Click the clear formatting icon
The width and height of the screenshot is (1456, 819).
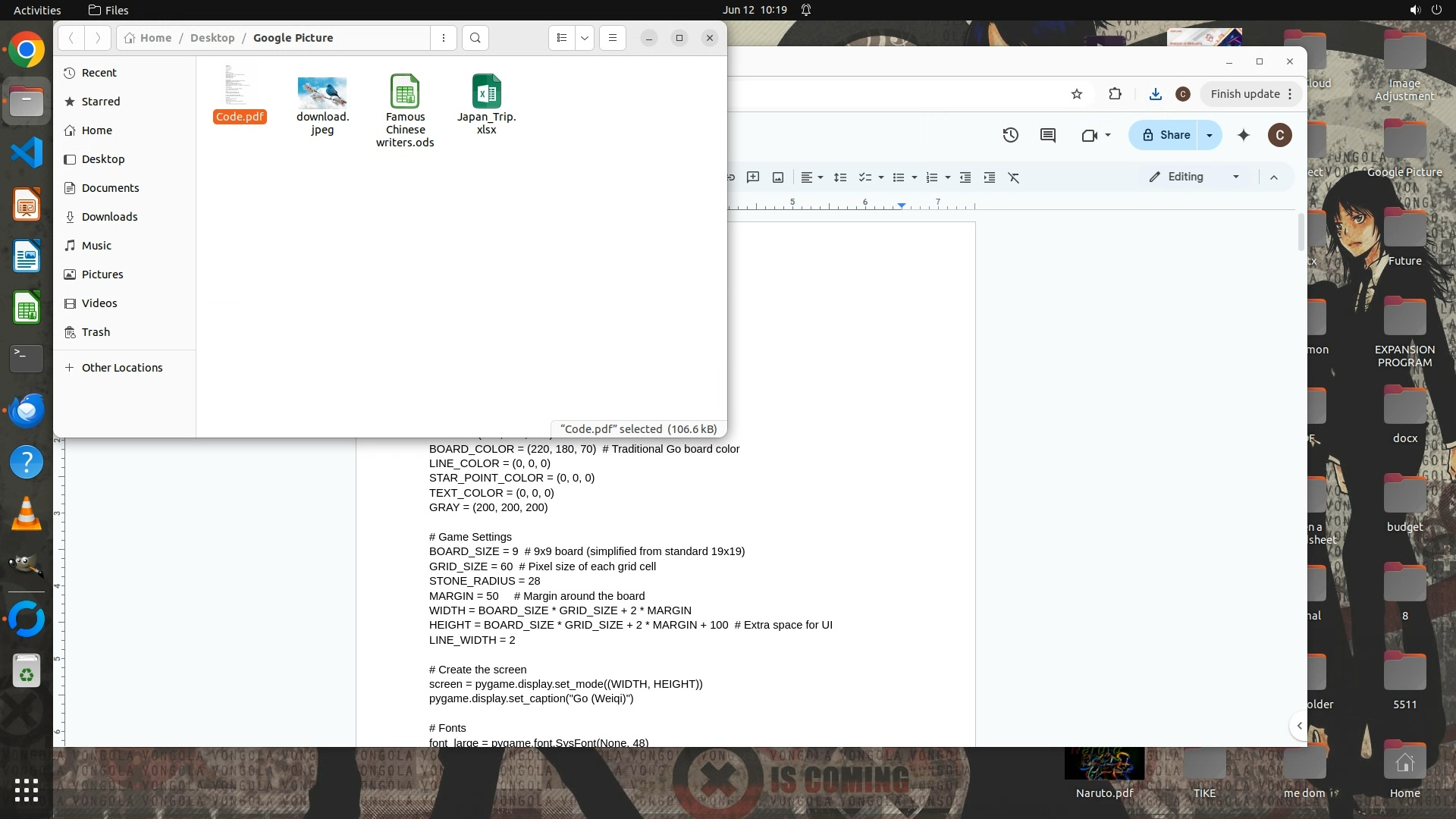click(x=1014, y=177)
